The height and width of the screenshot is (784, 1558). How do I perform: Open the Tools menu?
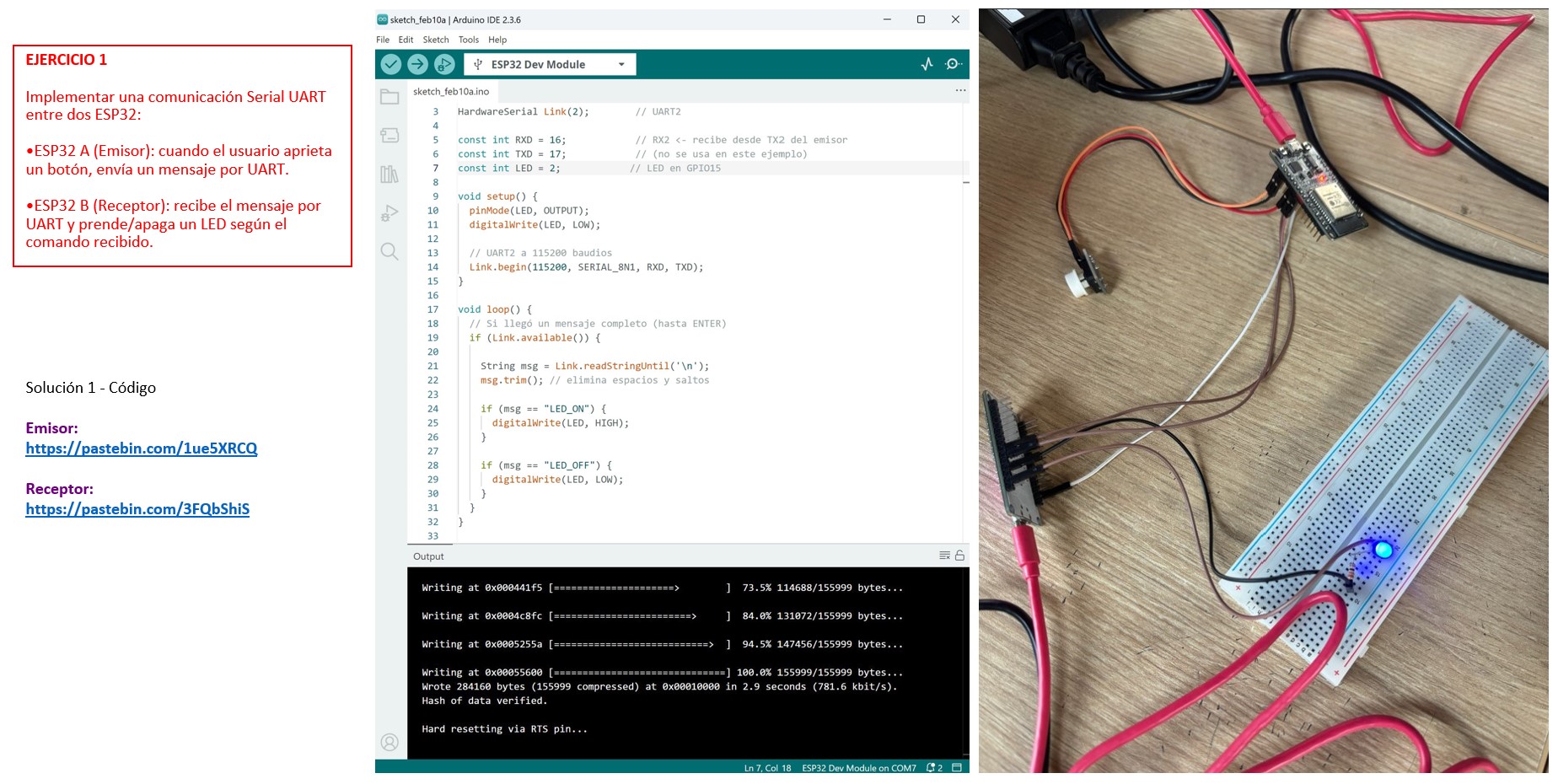click(469, 40)
